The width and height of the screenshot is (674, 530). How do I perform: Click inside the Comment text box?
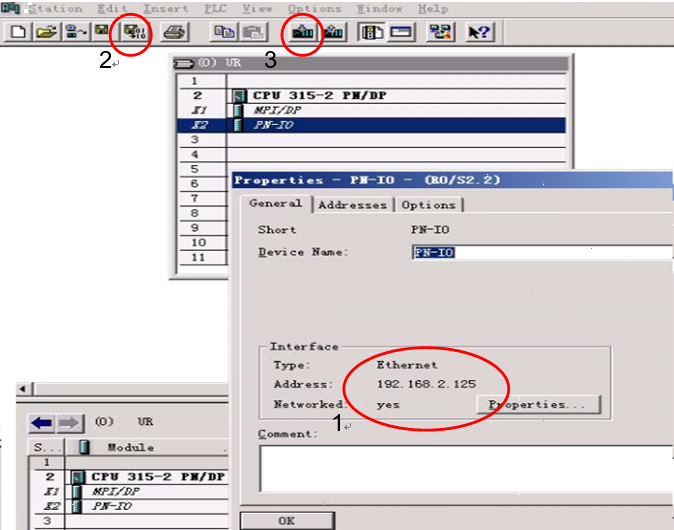coord(466,469)
